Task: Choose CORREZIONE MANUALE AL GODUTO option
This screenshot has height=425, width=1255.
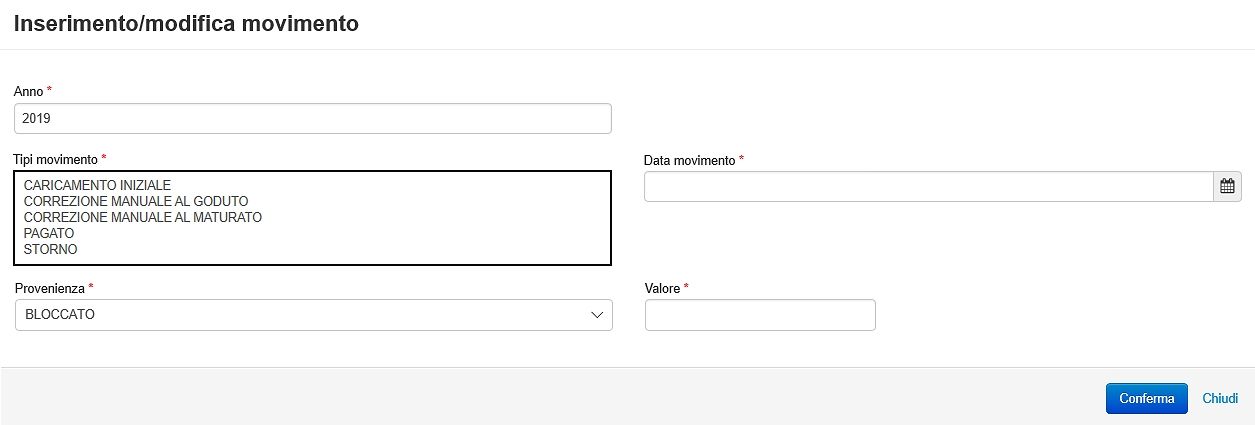Action: [x=136, y=201]
